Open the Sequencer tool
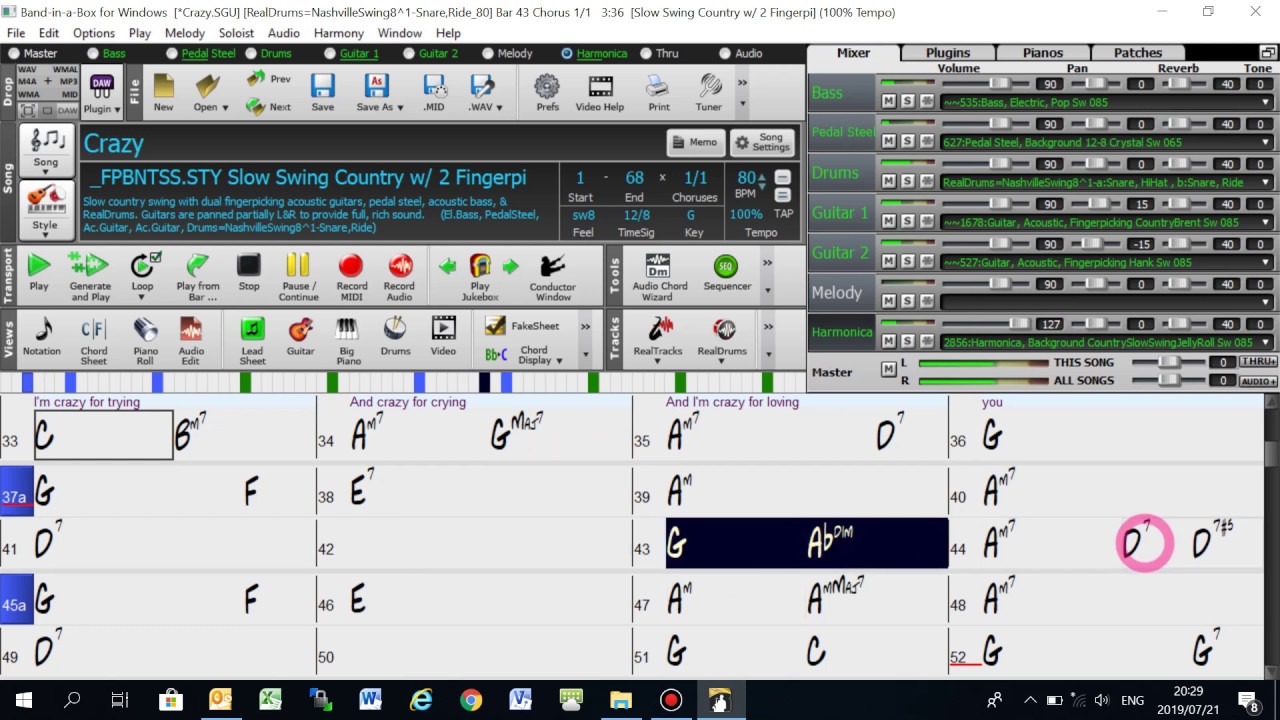The image size is (1280, 720). pyautogui.click(x=727, y=272)
